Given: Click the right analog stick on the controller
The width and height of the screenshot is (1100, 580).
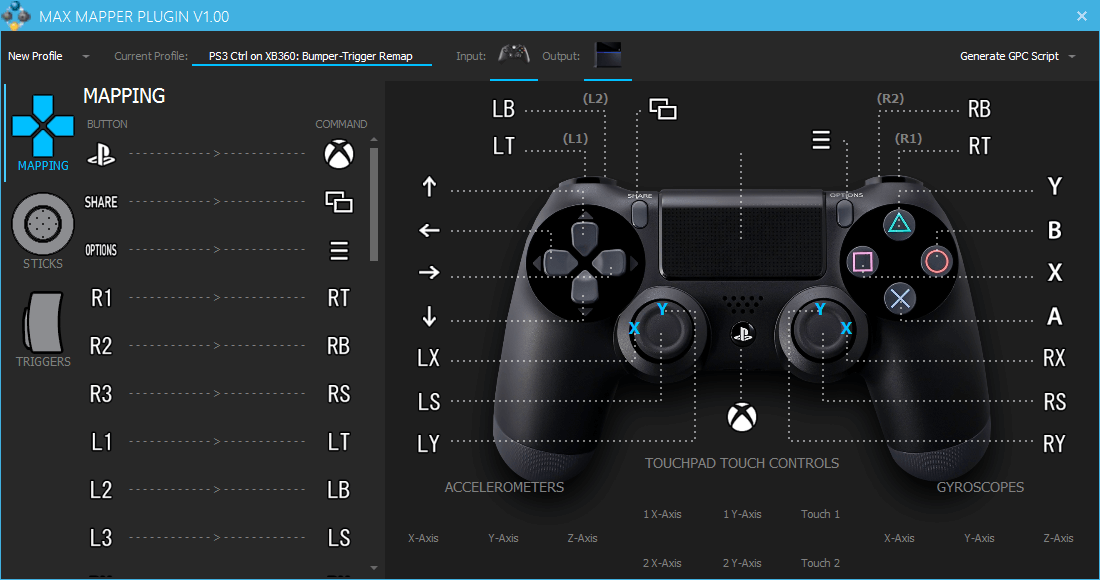Looking at the screenshot, I should 821,332.
